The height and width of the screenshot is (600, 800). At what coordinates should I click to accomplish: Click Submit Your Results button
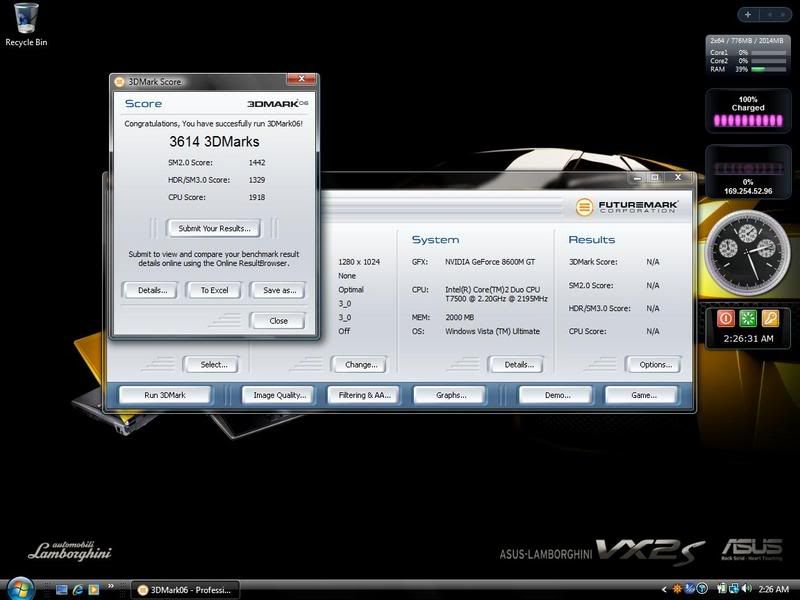[x=214, y=228]
